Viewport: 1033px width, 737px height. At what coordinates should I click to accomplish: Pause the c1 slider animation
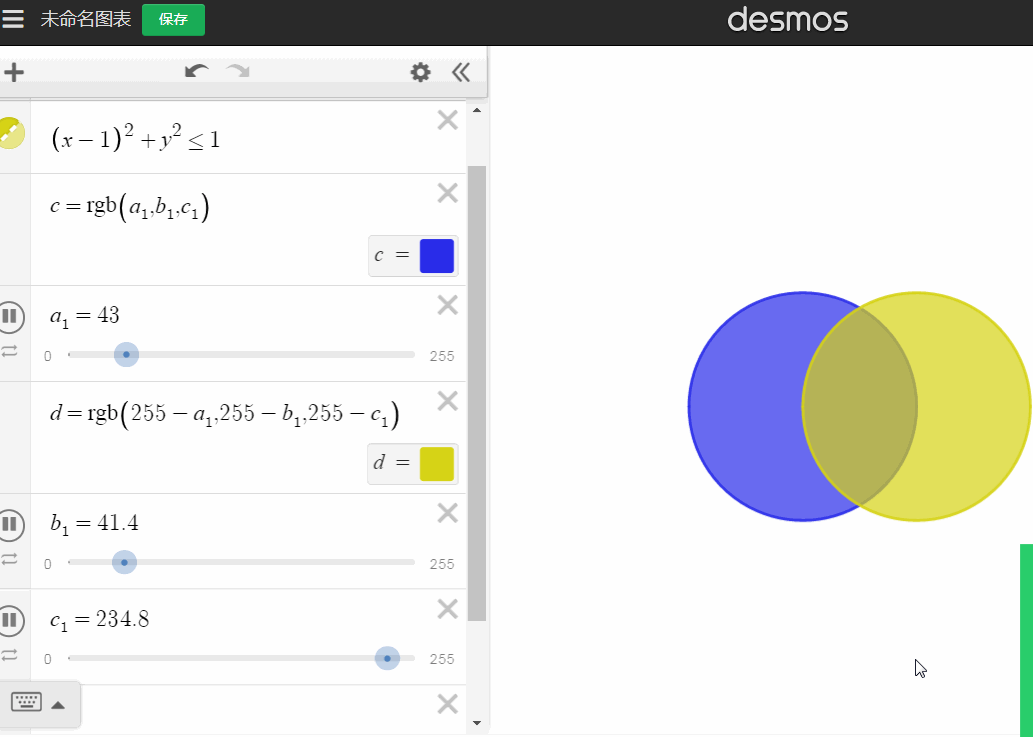[x=10, y=620]
